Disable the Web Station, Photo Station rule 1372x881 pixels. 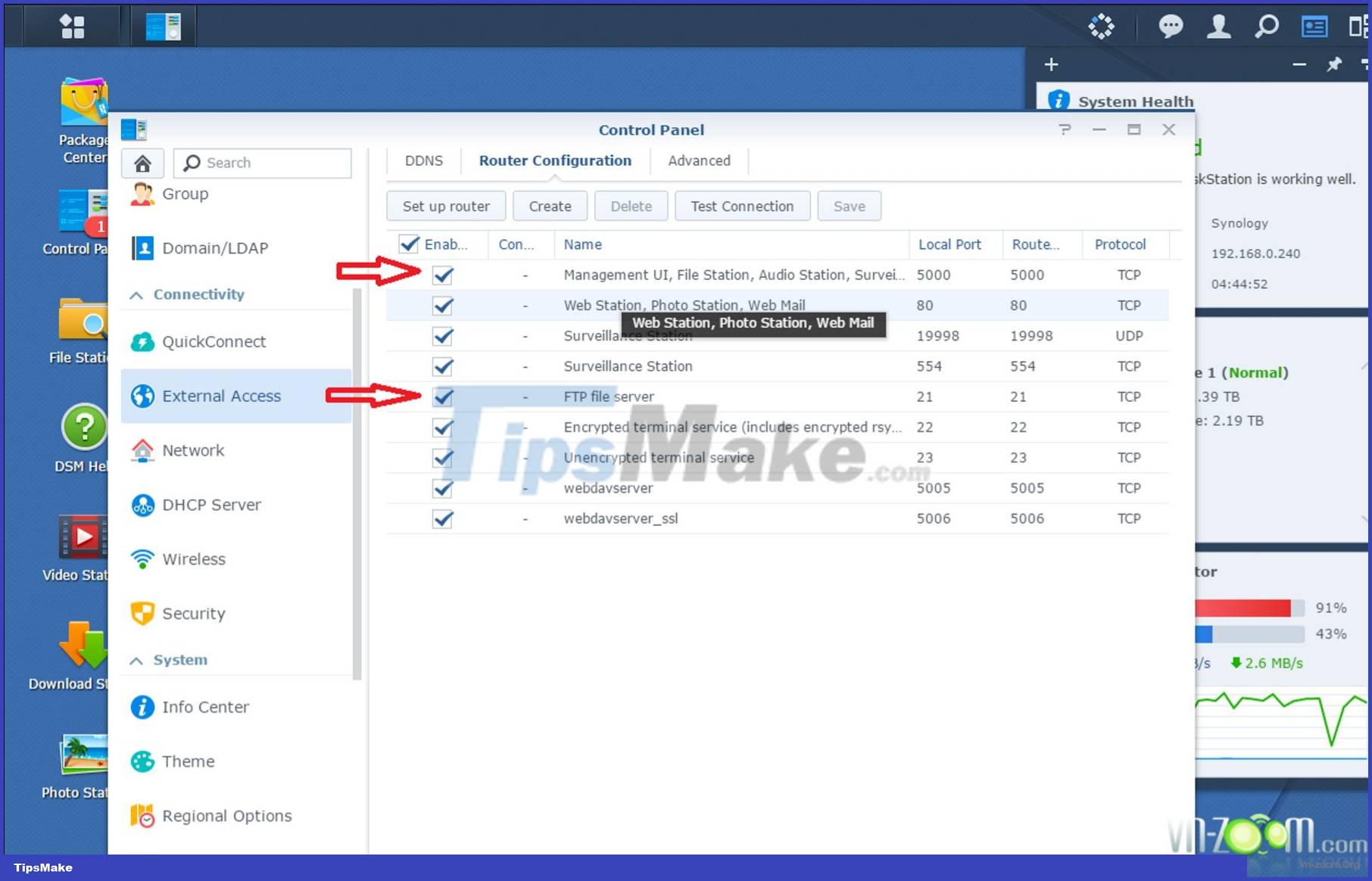442,306
